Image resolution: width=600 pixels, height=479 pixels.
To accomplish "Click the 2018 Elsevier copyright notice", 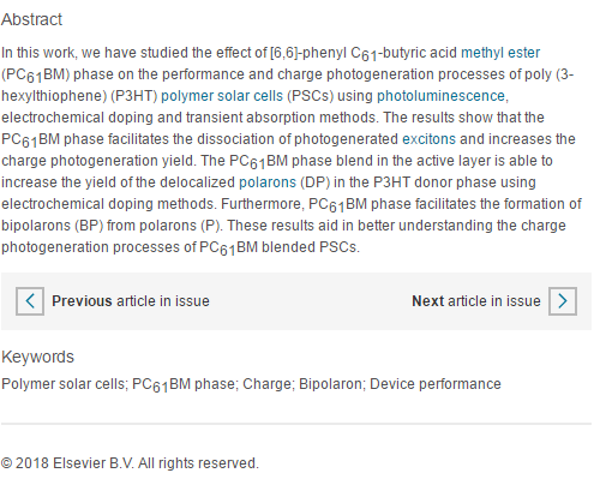I will pyautogui.click(x=130, y=463).
